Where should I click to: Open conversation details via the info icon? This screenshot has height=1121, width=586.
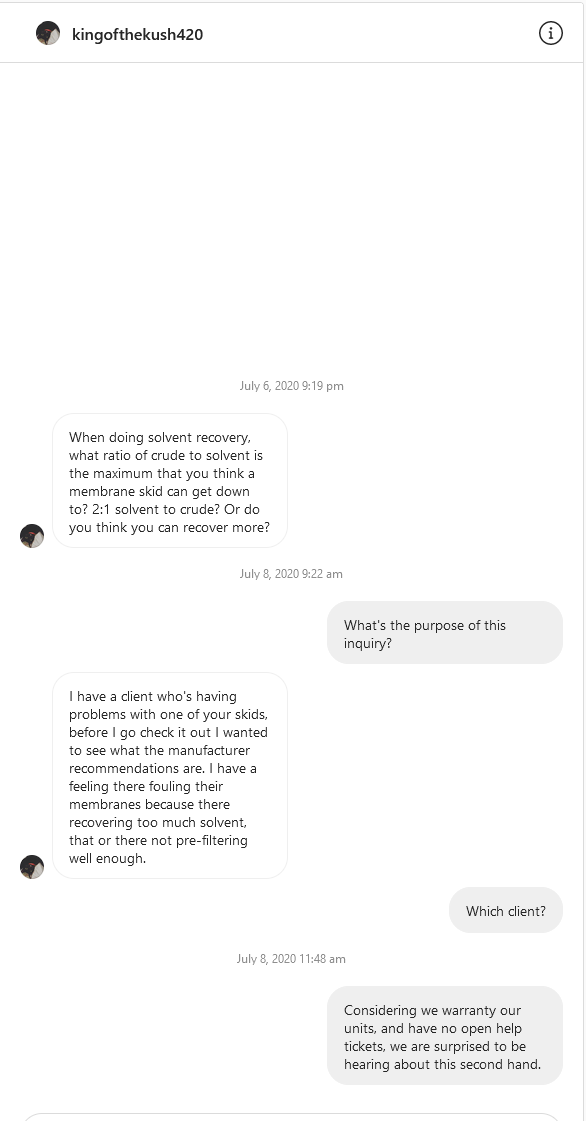(550, 33)
